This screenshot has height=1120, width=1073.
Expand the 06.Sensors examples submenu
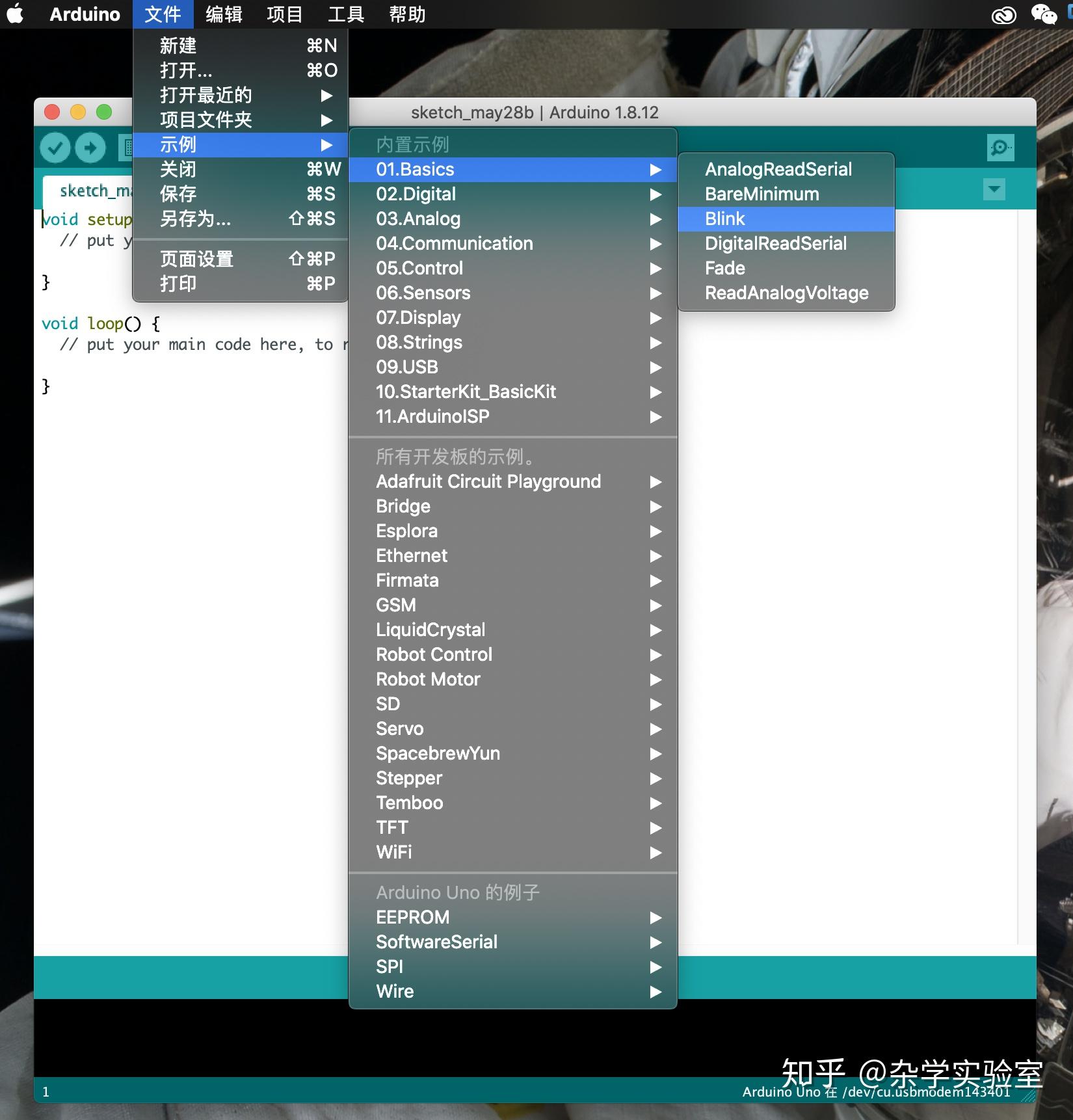click(513, 293)
